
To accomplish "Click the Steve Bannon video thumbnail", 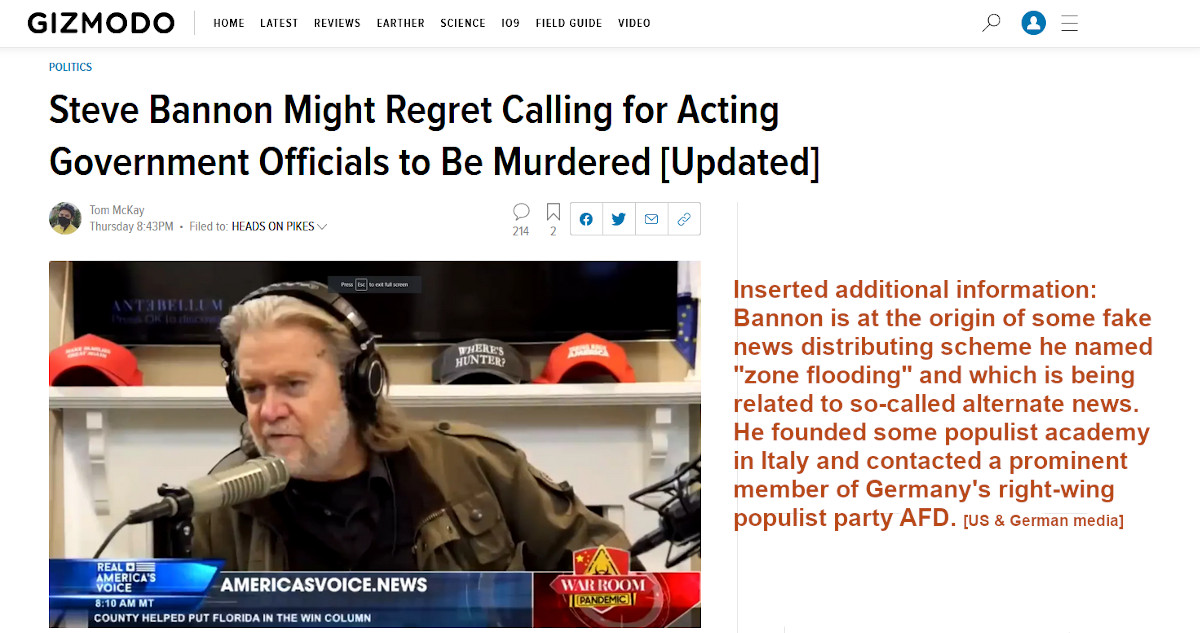I will point(375,444).
